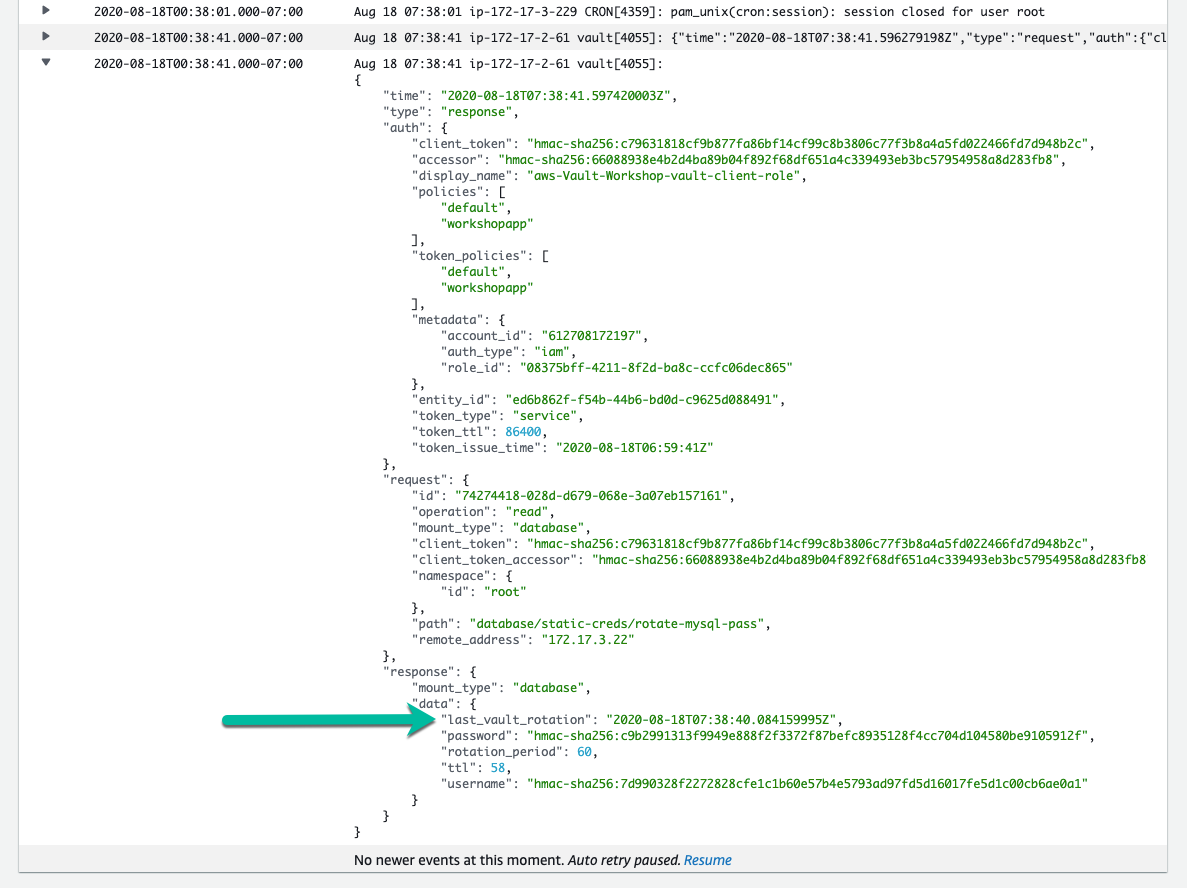Click Resume to restart auto retry

(x=707, y=860)
